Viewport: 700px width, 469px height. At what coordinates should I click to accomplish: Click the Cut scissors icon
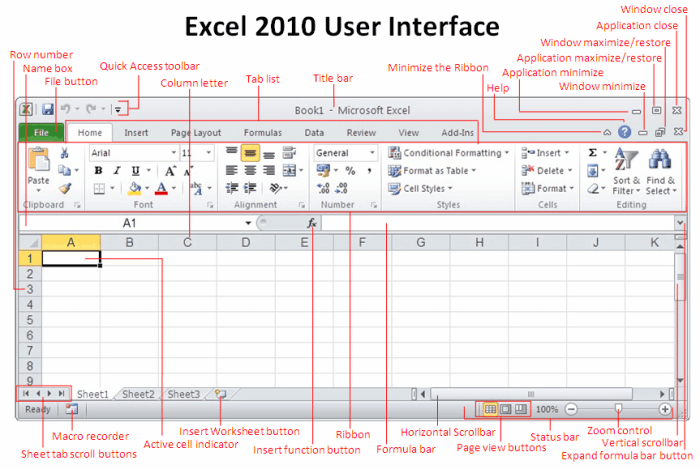[65, 153]
